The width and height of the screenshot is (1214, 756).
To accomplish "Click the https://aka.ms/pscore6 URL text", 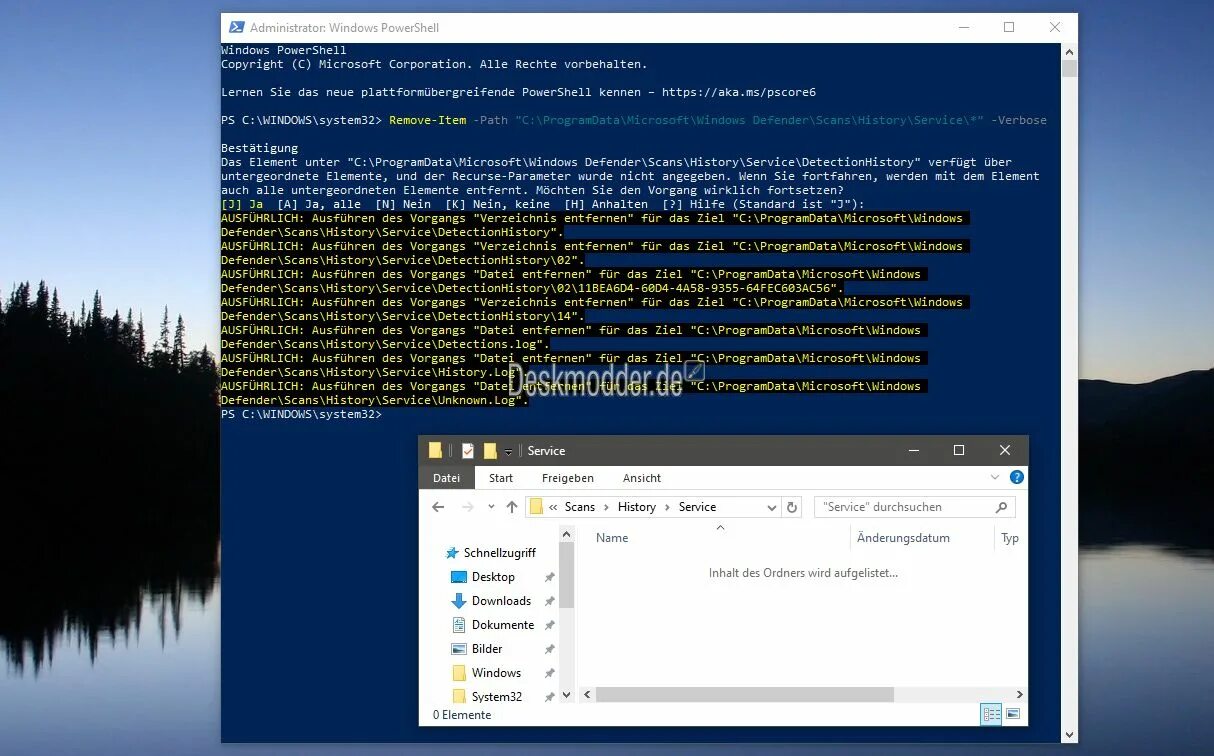I will (738, 92).
